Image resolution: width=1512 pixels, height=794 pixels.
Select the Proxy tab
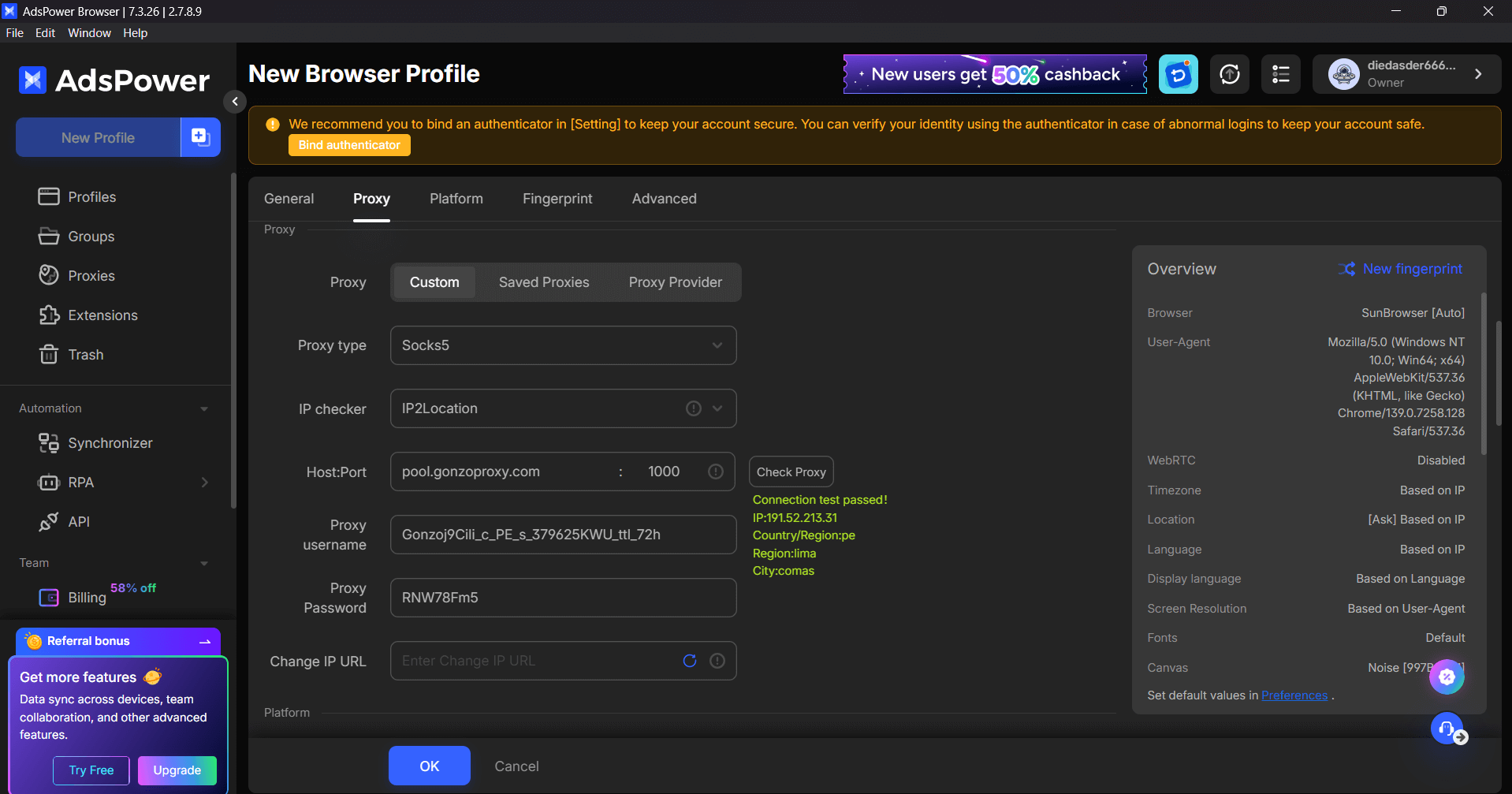(x=371, y=199)
